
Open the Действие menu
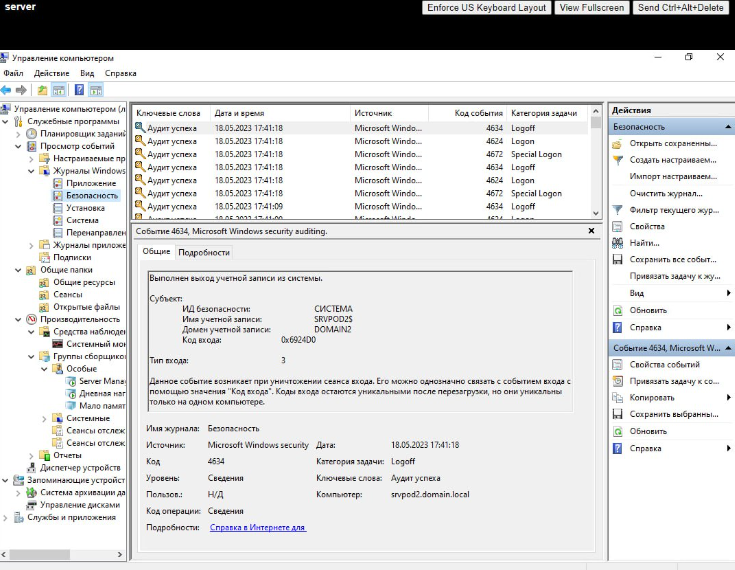[52, 73]
